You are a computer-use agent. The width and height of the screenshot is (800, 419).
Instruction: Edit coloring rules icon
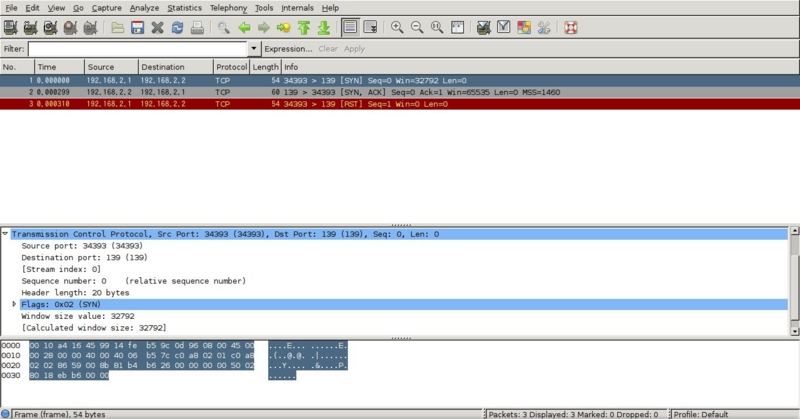point(524,28)
